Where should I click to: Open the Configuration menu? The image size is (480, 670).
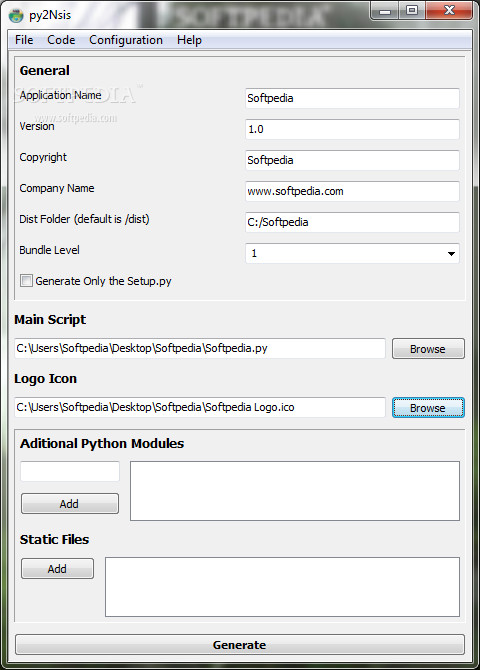point(126,40)
